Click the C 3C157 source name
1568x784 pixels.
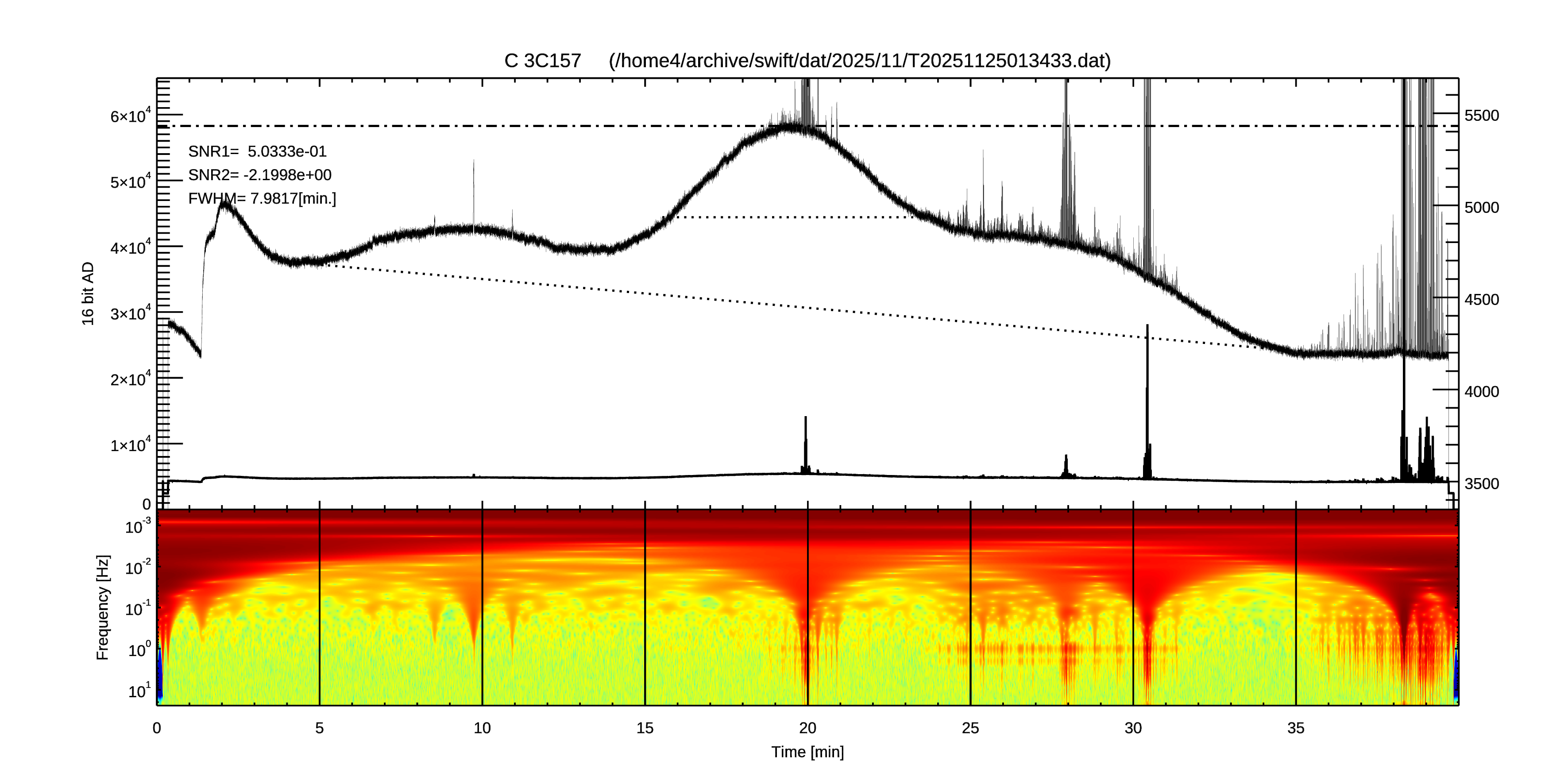542,61
